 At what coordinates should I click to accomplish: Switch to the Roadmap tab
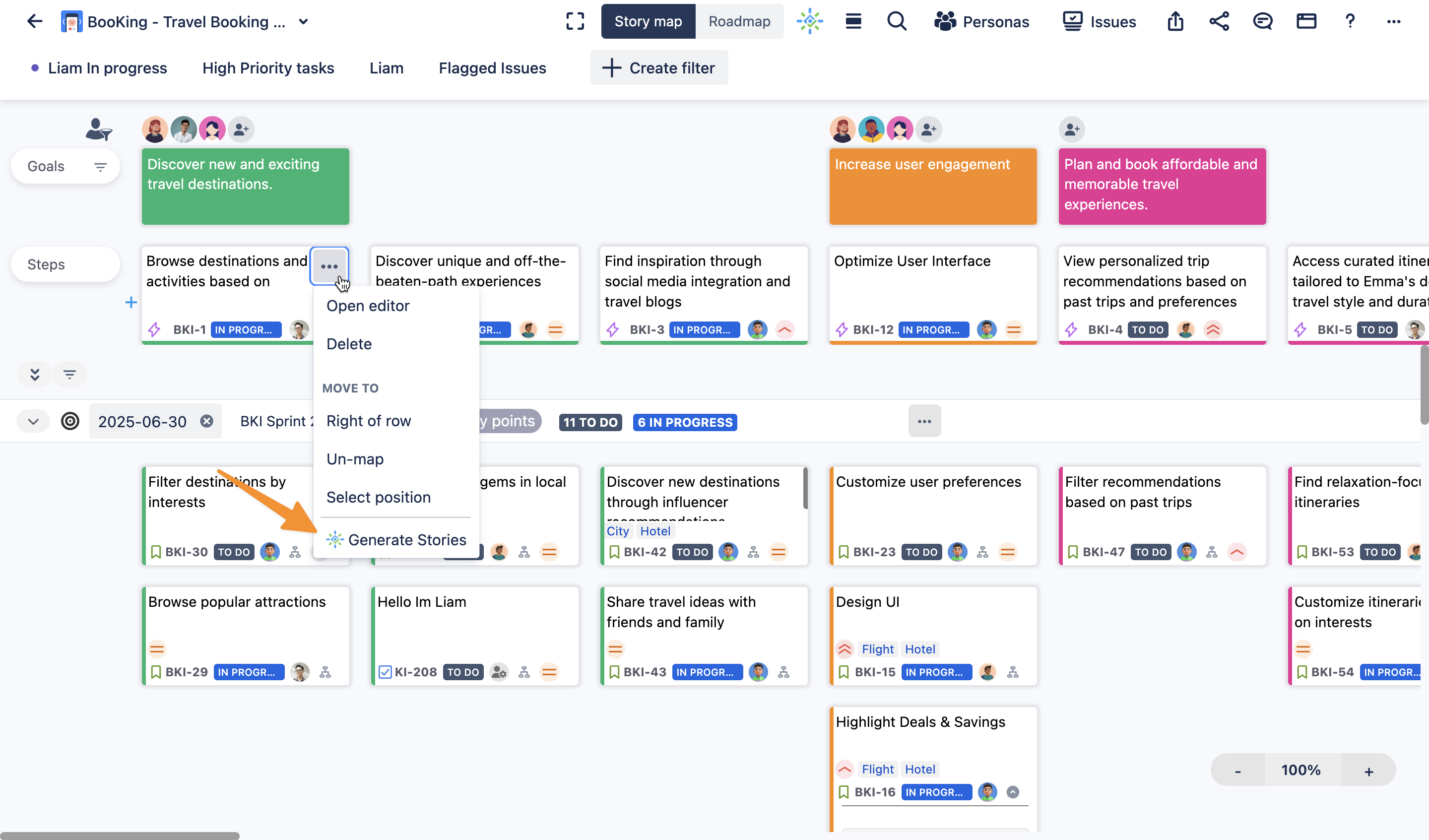(x=739, y=21)
